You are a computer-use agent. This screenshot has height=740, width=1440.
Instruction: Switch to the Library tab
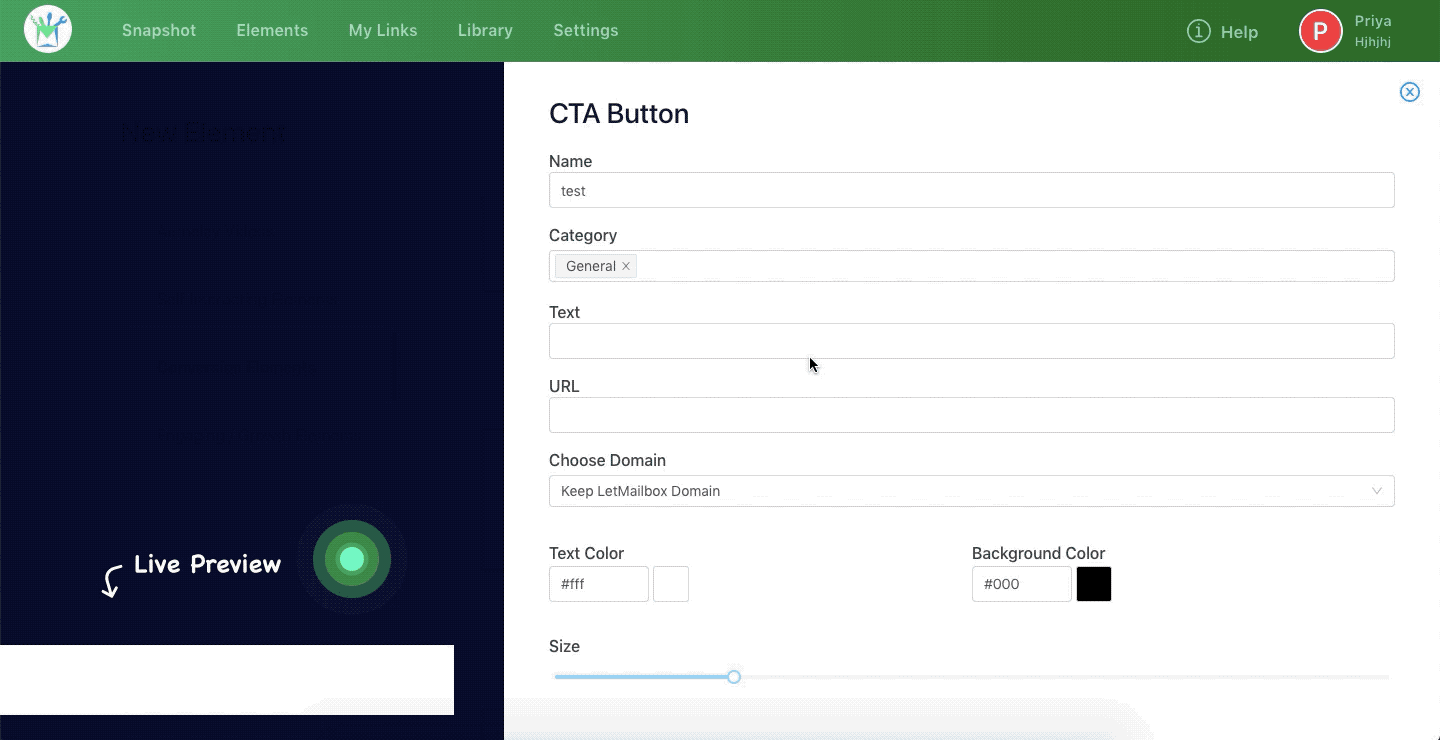pos(485,30)
